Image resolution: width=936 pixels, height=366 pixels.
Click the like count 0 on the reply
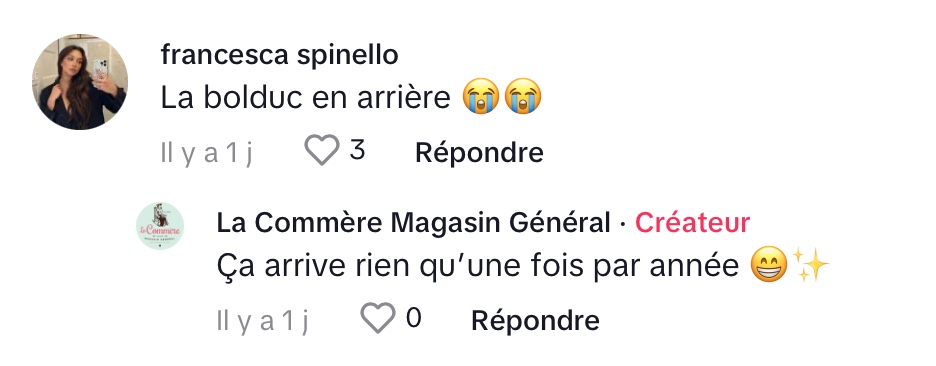414,318
